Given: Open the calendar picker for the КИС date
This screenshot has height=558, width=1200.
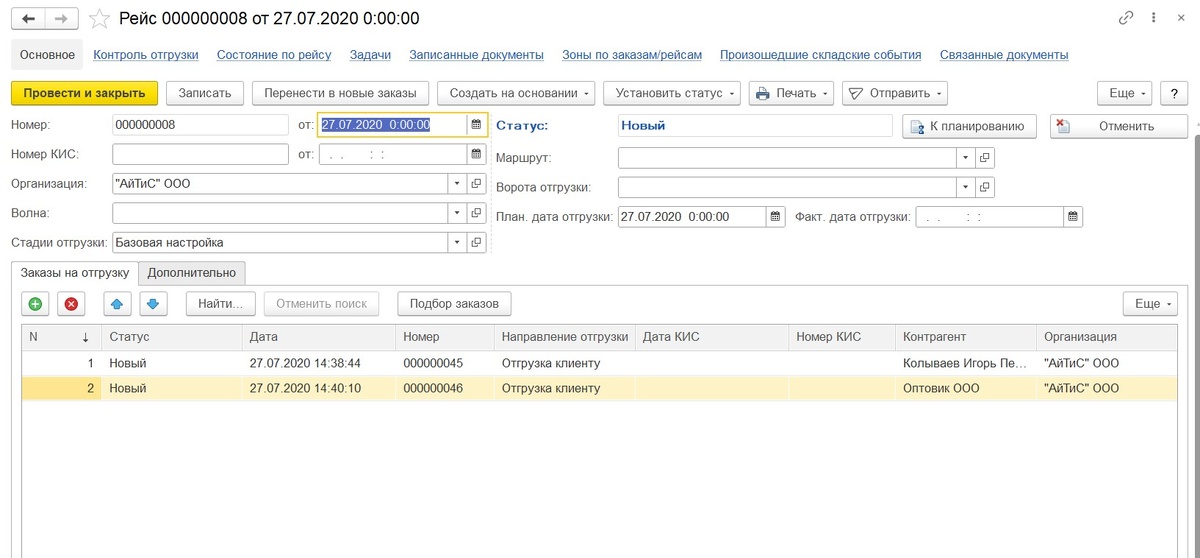Looking at the screenshot, I should pos(477,154).
